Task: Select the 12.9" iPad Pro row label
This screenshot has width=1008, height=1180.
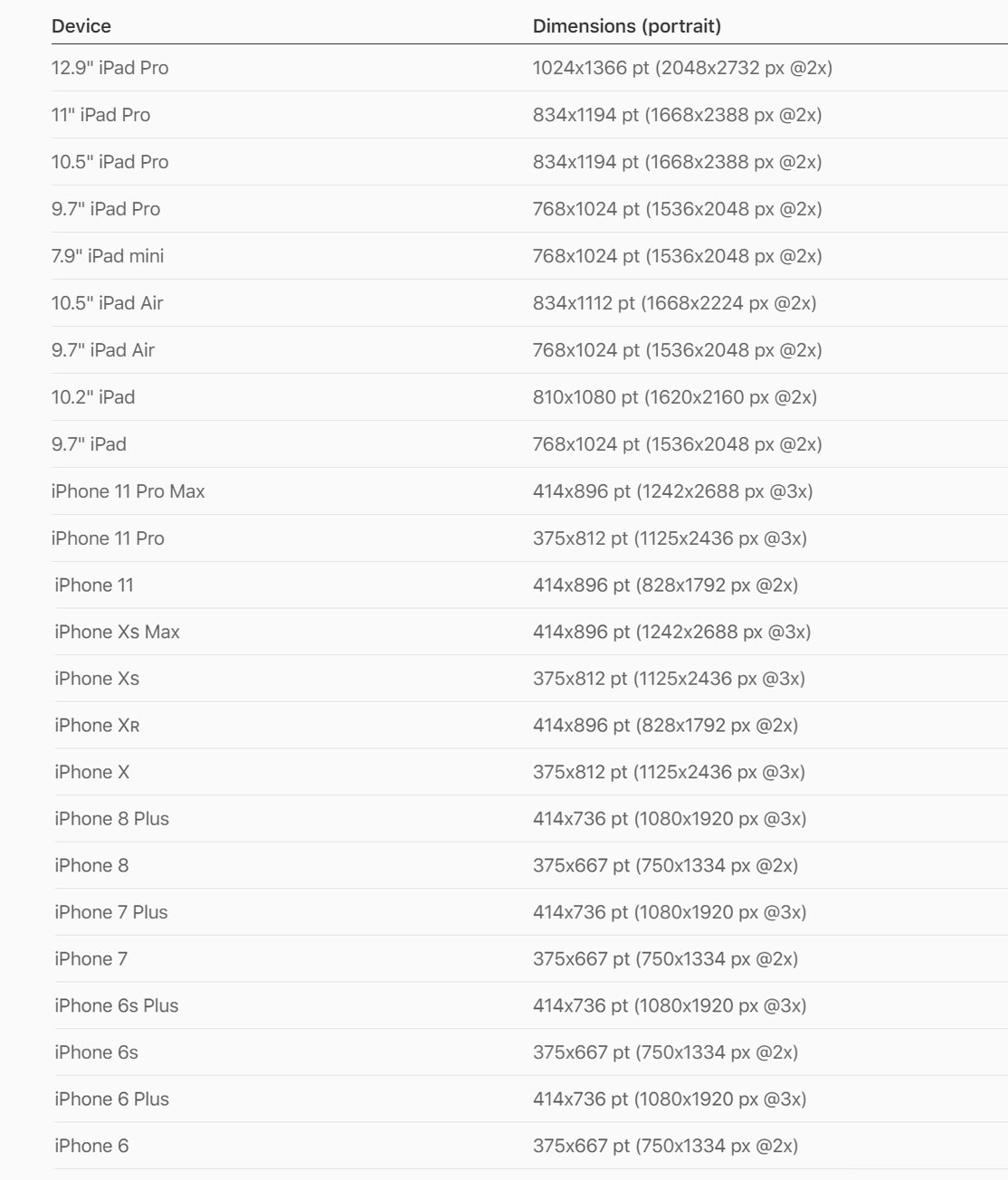Action: (x=109, y=68)
